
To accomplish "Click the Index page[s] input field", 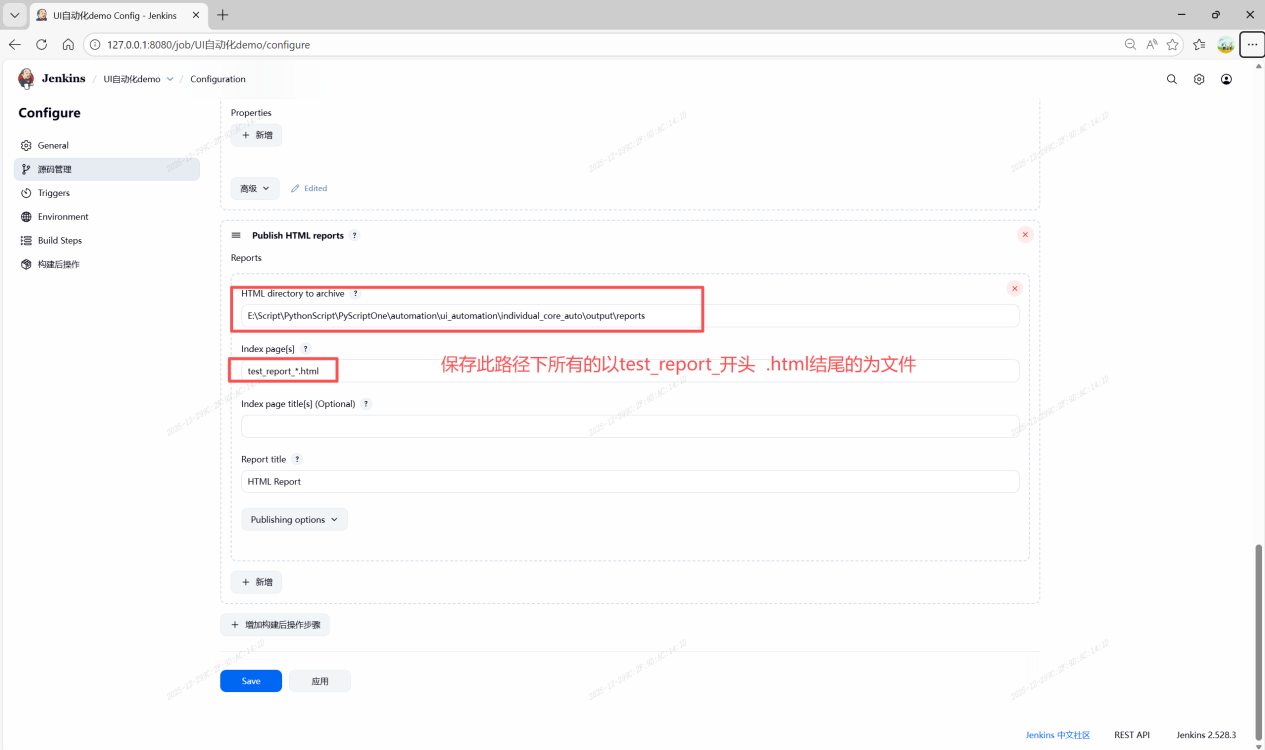I will coord(630,371).
